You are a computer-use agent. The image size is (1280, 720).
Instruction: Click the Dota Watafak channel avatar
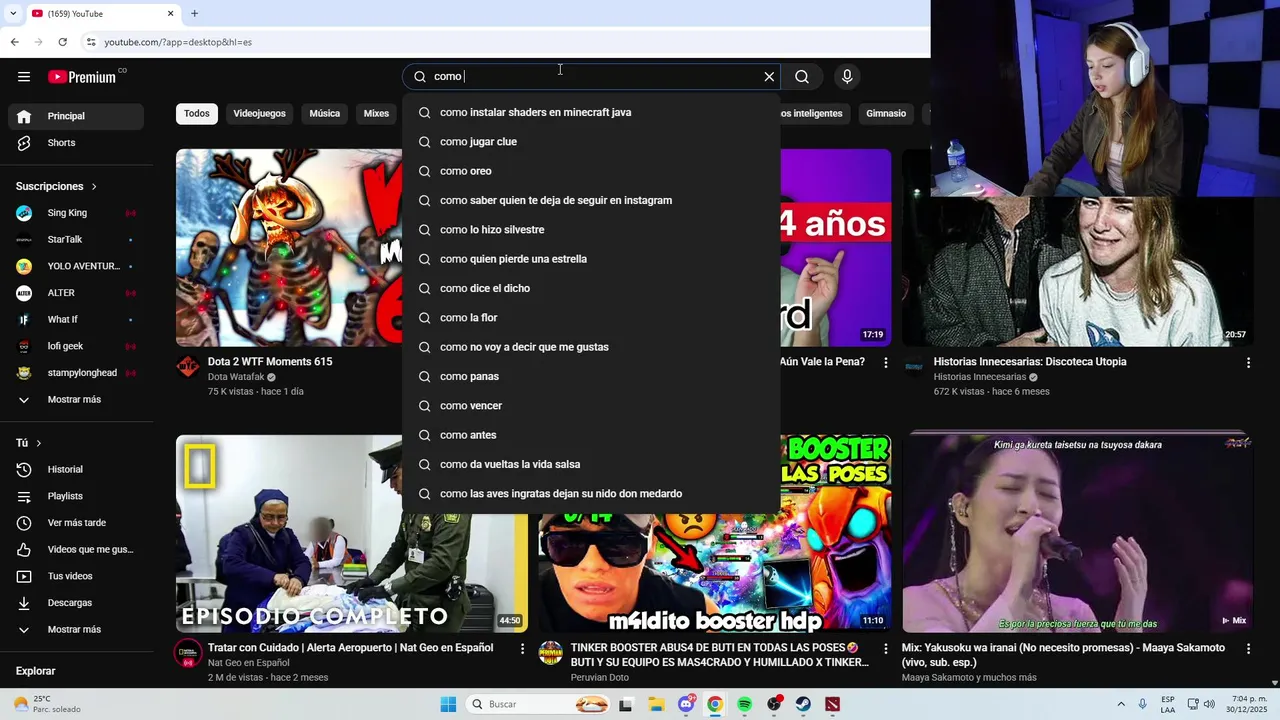pos(188,367)
